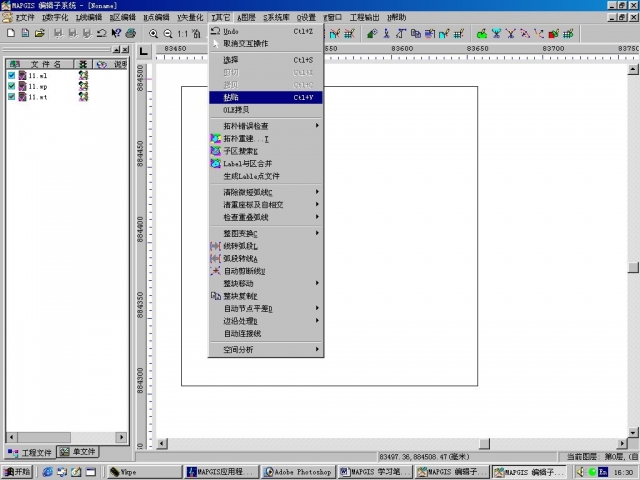640x480 pixels.
Task: Click the New file toolbar icon
Action: tap(10, 33)
